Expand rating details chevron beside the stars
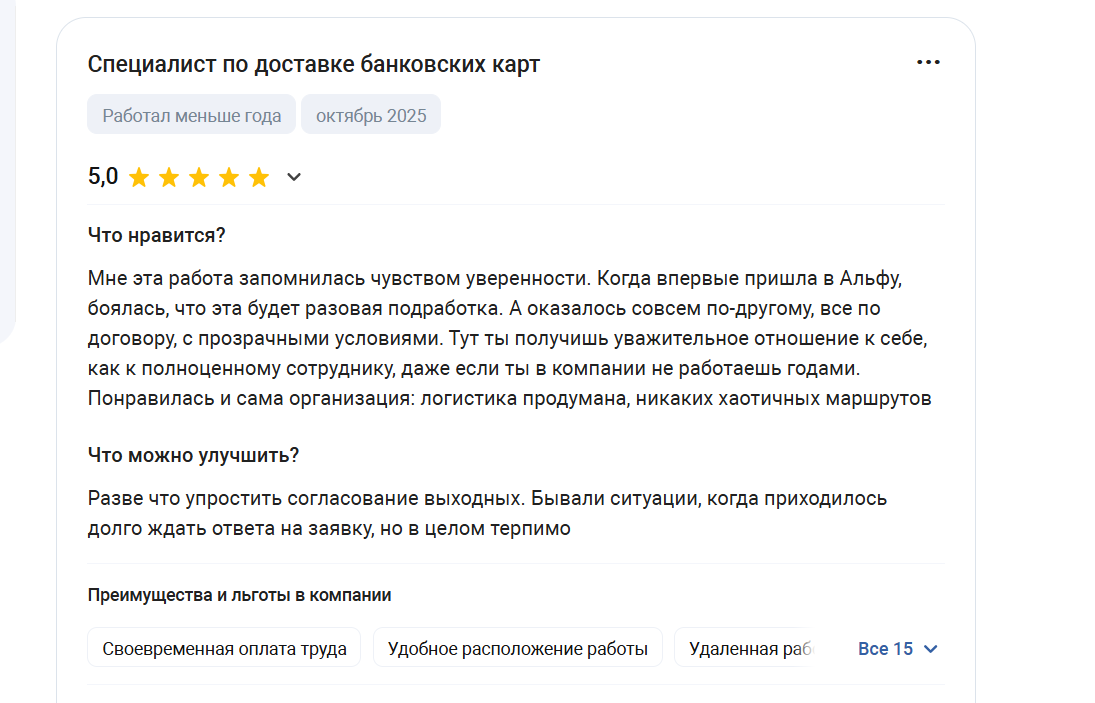Image resolution: width=1095 pixels, height=703 pixels. tap(294, 178)
